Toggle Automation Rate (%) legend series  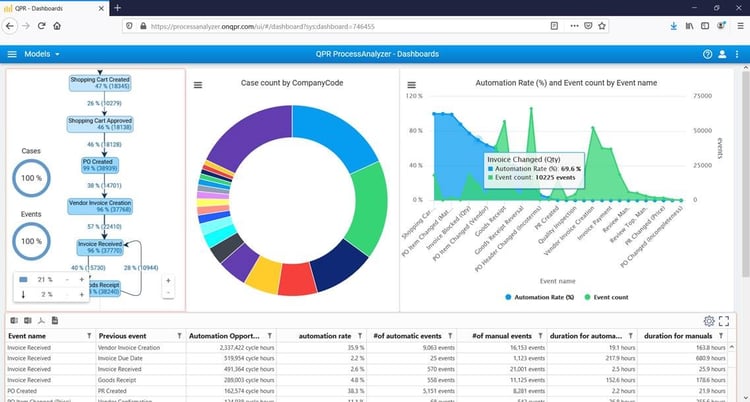coord(540,297)
